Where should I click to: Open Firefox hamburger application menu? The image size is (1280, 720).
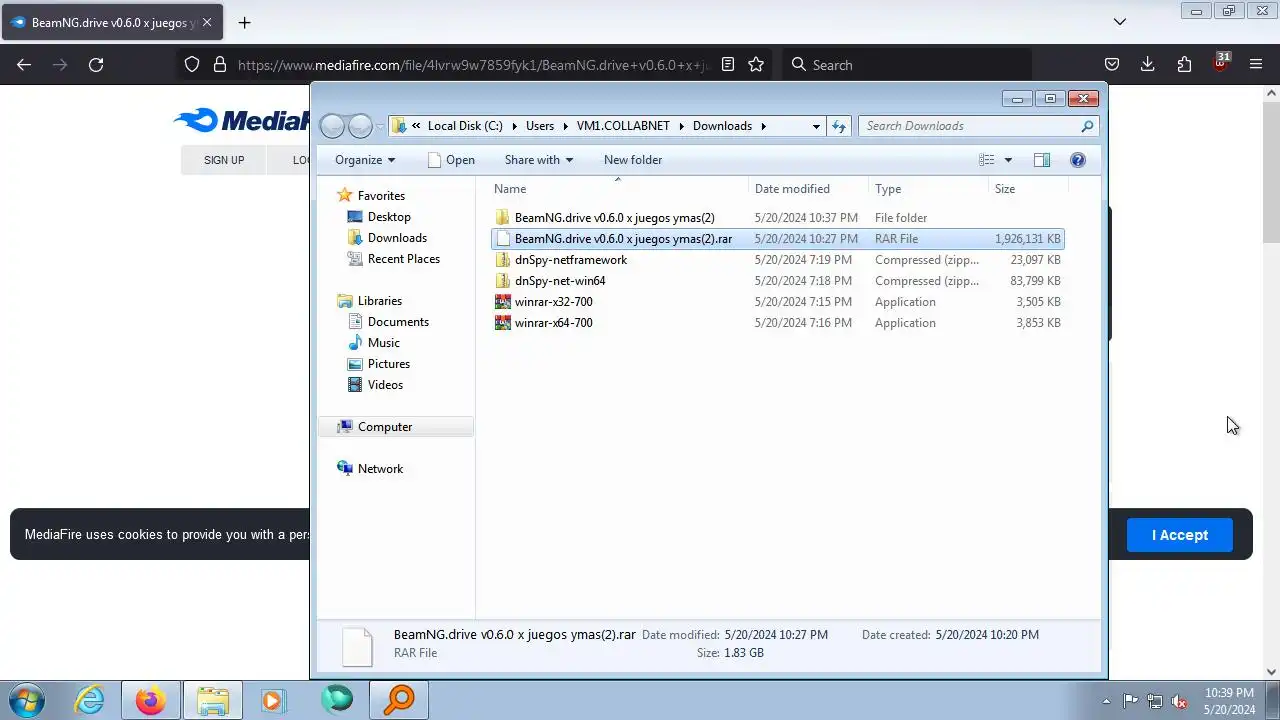1256,64
